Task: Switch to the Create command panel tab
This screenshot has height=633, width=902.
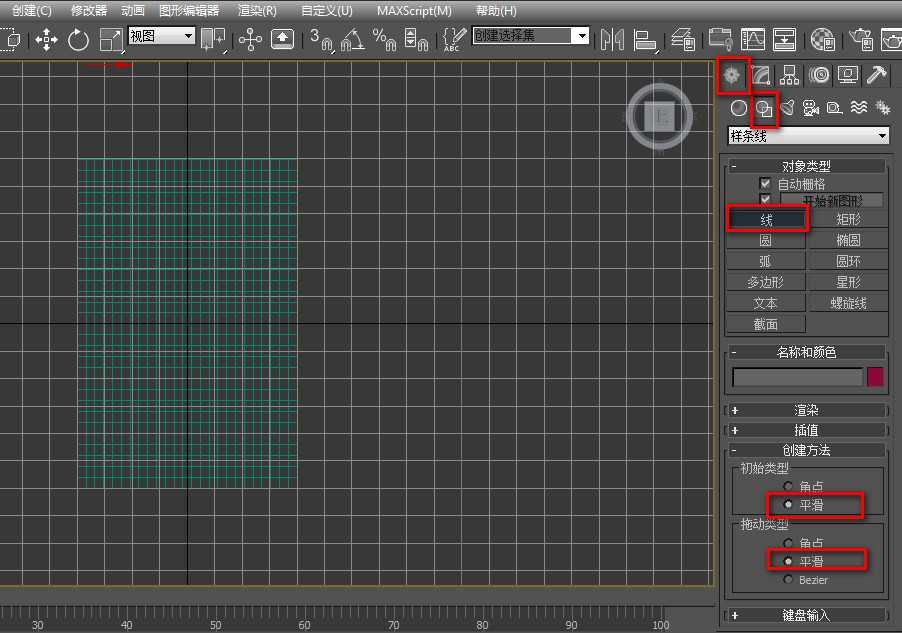Action: click(732, 75)
